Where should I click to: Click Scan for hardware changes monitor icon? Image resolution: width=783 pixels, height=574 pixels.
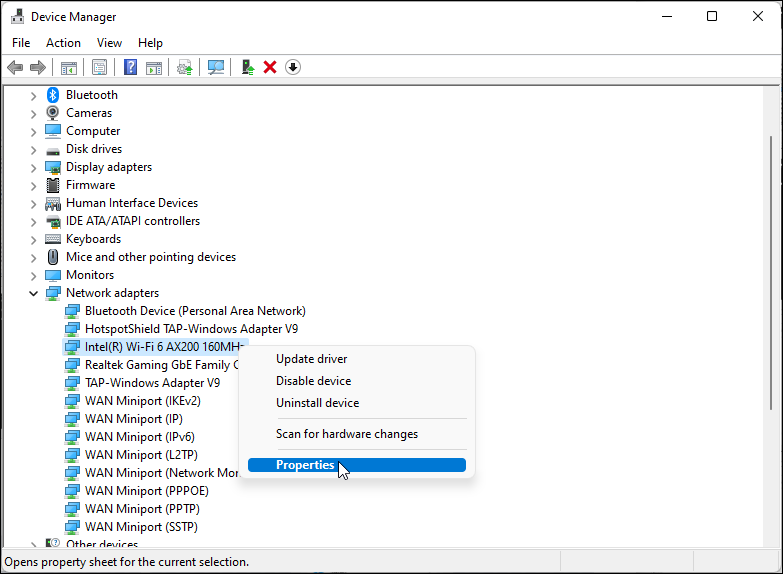point(216,67)
